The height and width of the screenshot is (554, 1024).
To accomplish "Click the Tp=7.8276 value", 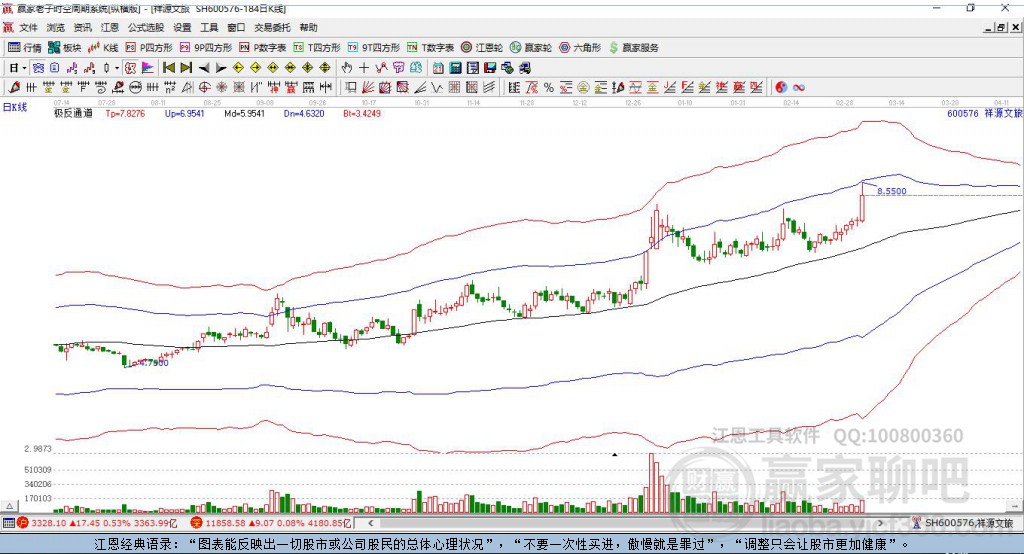I will pos(125,114).
